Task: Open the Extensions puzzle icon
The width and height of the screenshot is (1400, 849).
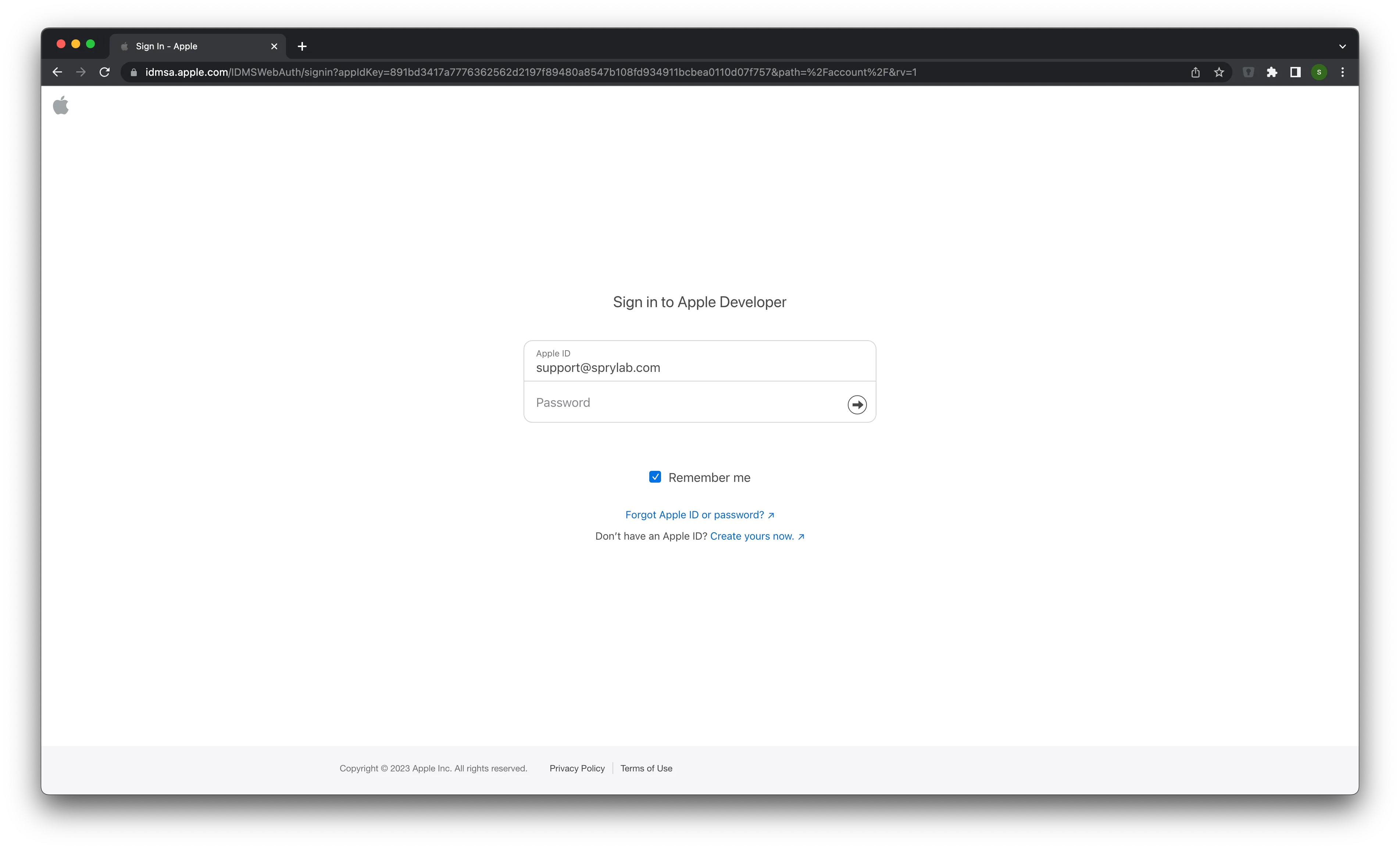Action: point(1272,72)
